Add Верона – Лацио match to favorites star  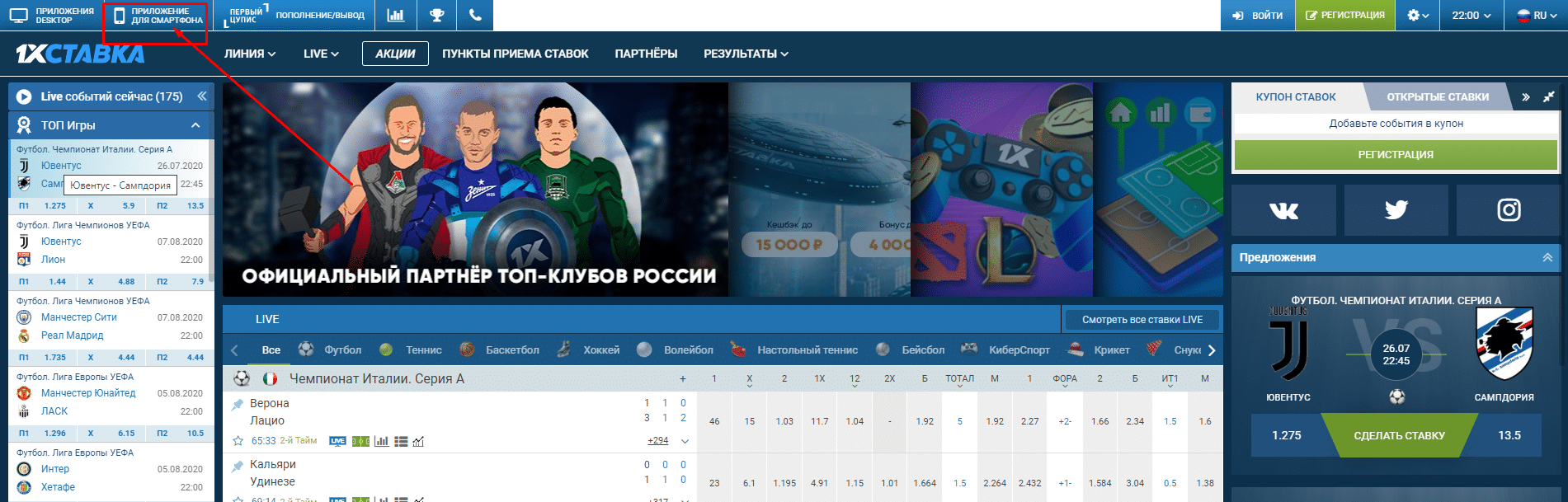[x=238, y=441]
